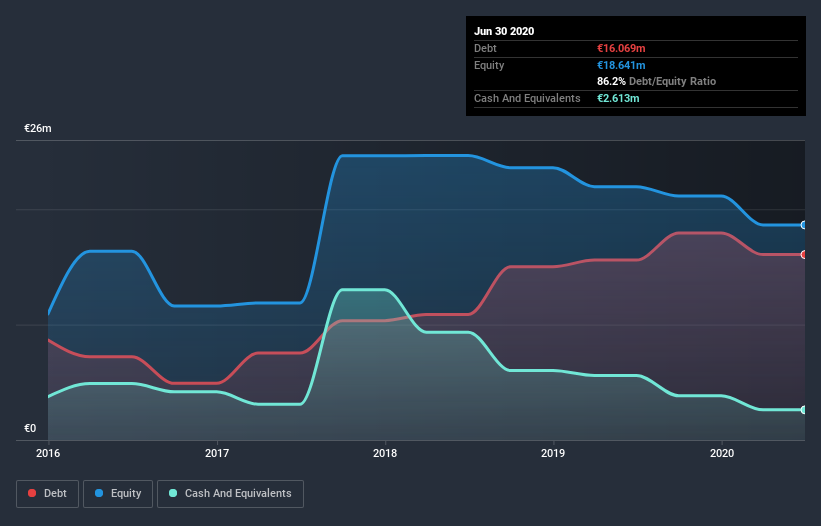Screen dimensions: 821x526
Task: Click the Jun 30 2020 tooltip date
Action: tap(504, 31)
